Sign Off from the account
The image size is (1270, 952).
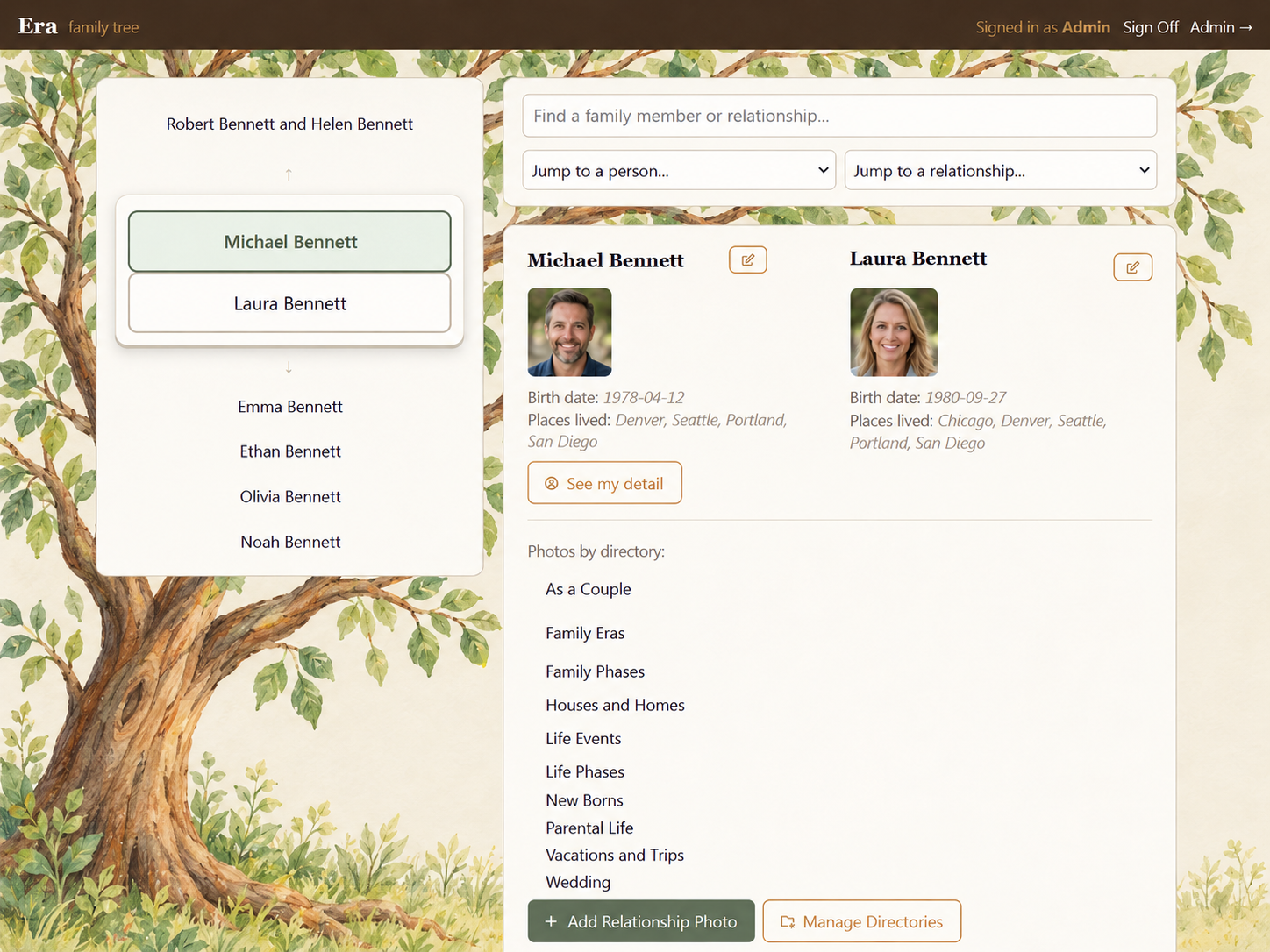click(1151, 27)
